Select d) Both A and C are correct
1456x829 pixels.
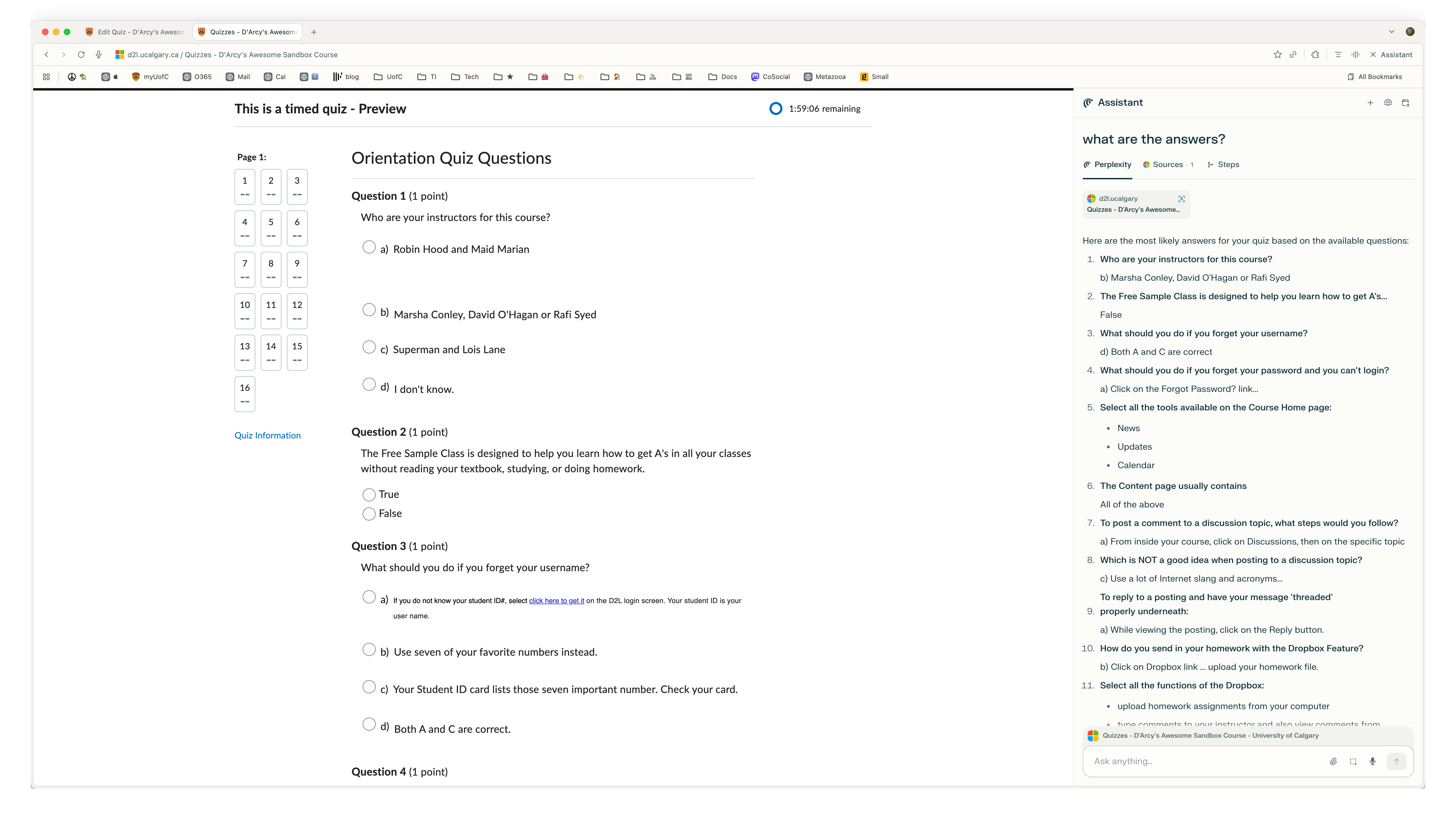tap(369, 724)
